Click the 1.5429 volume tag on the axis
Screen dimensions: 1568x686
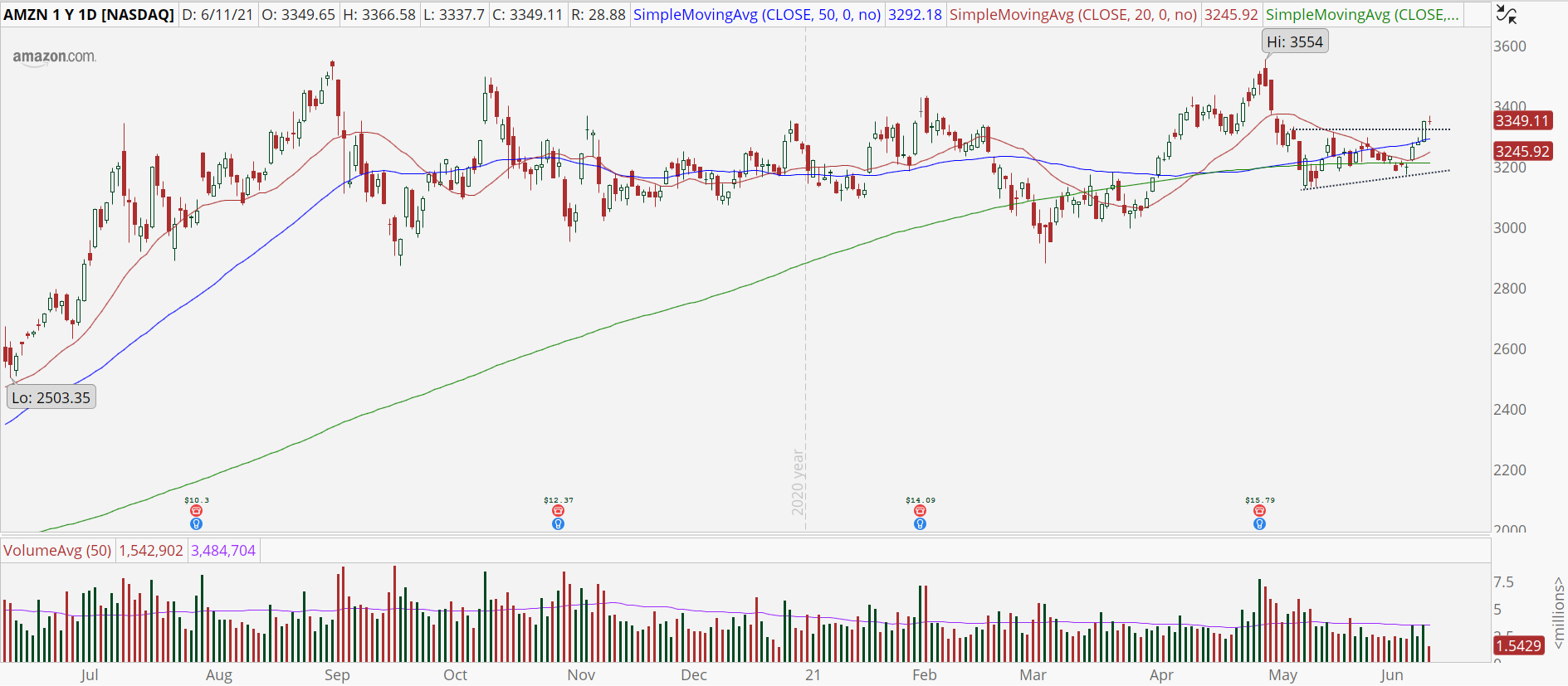[x=1518, y=645]
